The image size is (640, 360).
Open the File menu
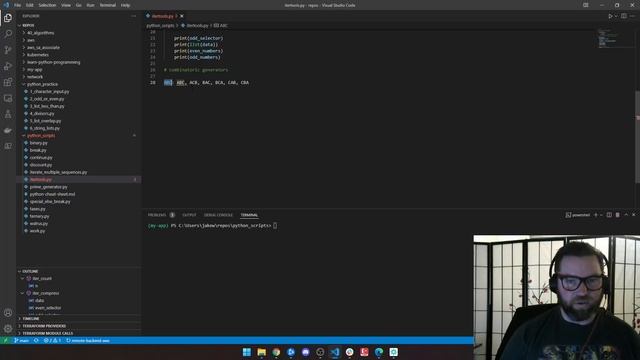pyautogui.click(x=18, y=5)
